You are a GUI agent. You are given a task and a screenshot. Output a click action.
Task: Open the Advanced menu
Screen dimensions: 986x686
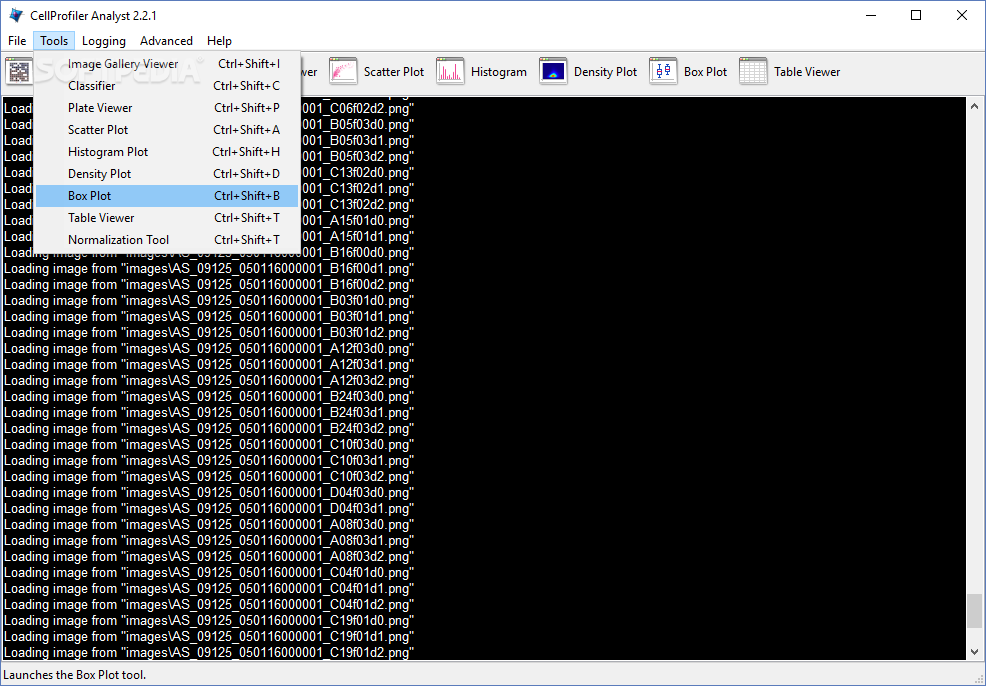pyautogui.click(x=166, y=41)
